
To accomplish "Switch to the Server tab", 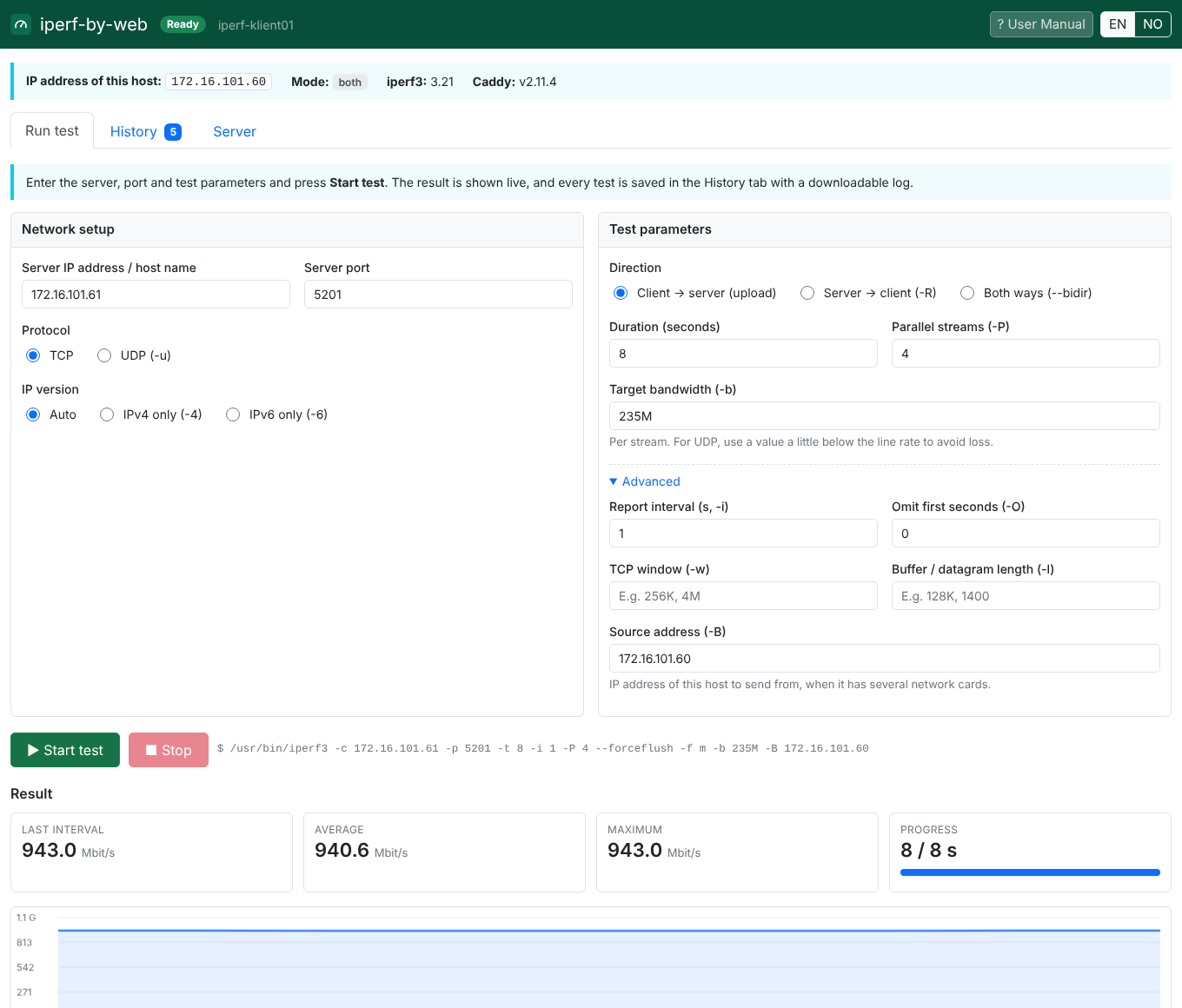I will pos(235,131).
